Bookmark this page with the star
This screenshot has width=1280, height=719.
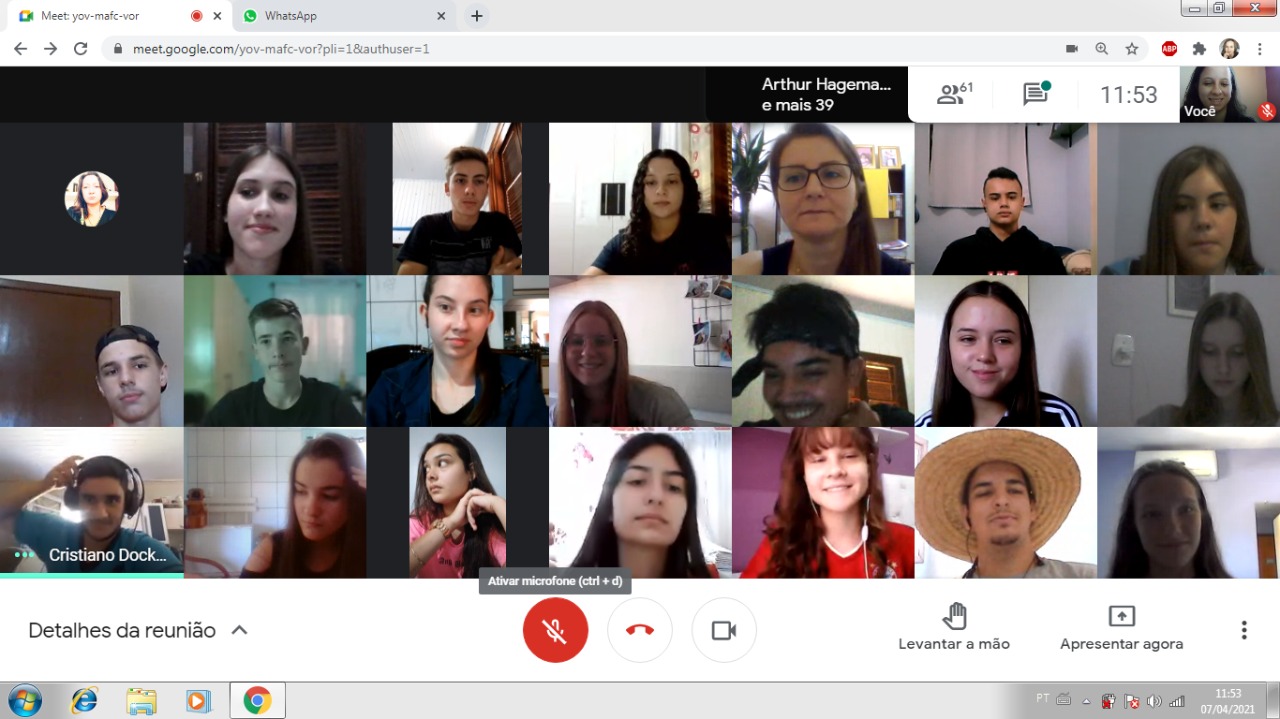1132,48
